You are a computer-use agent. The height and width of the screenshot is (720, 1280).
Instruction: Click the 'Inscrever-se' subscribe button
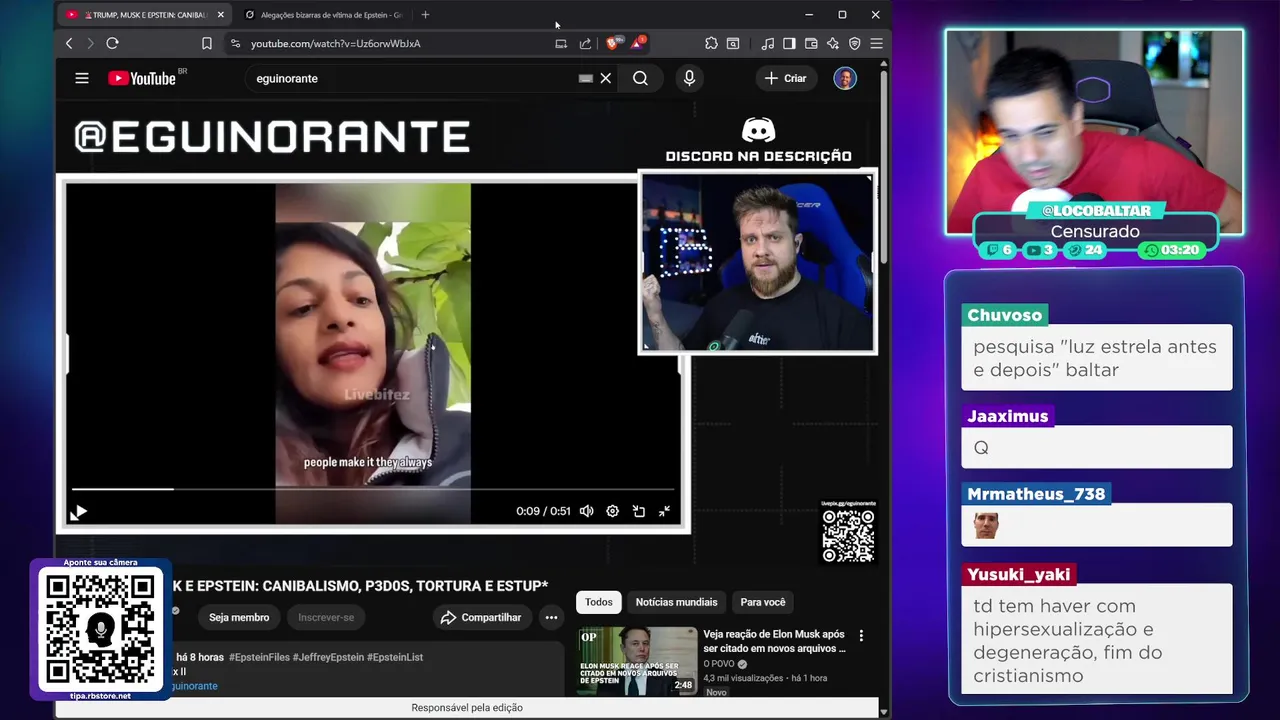click(326, 617)
